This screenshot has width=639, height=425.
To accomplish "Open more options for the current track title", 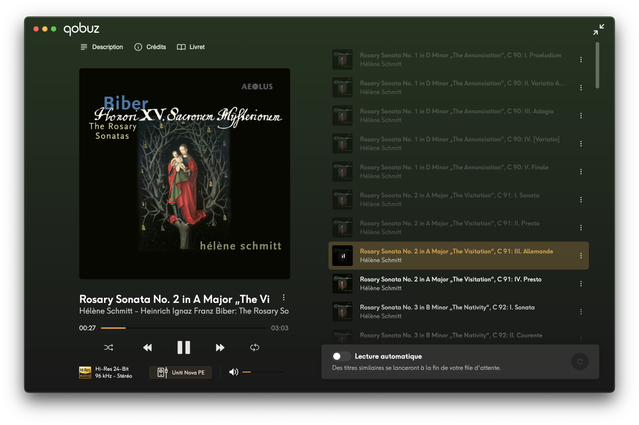I will [x=283, y=298].
